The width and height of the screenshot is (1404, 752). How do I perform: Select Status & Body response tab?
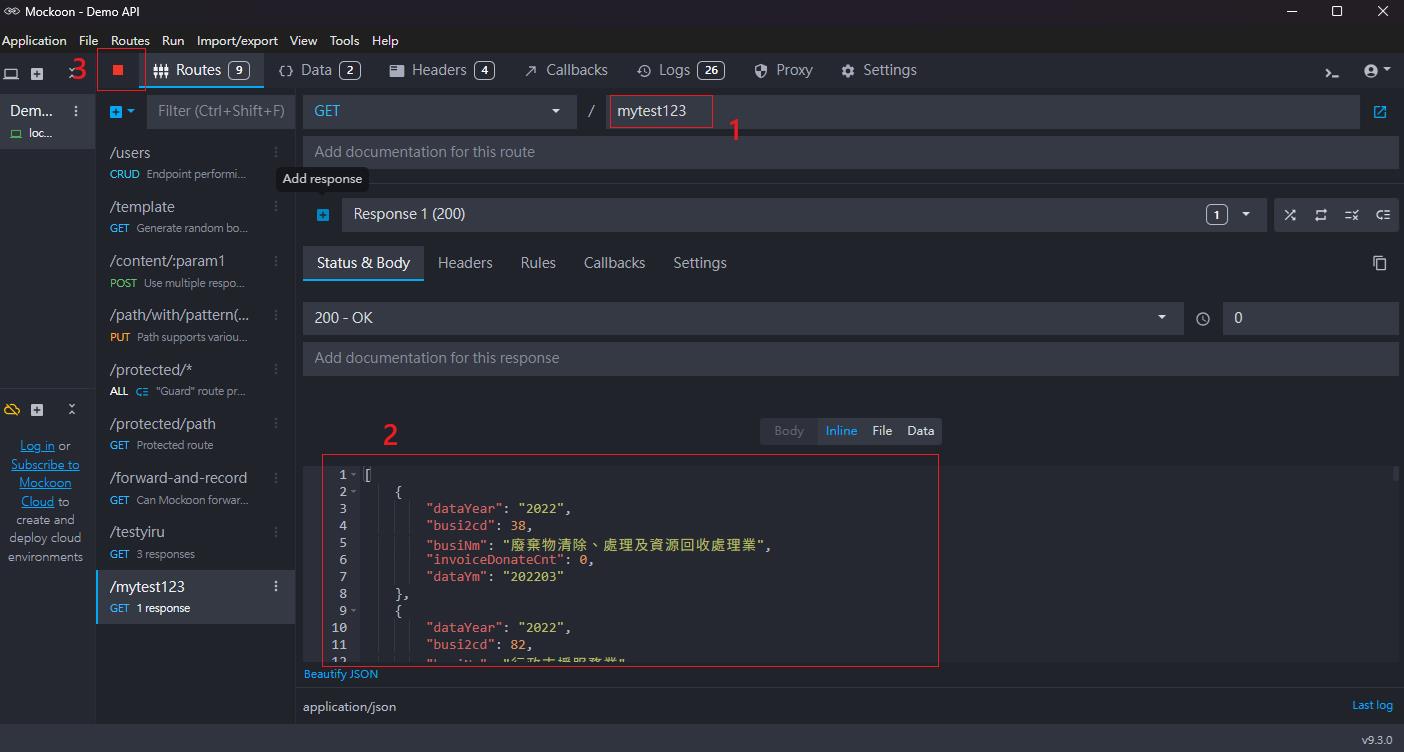click(363, 263)
